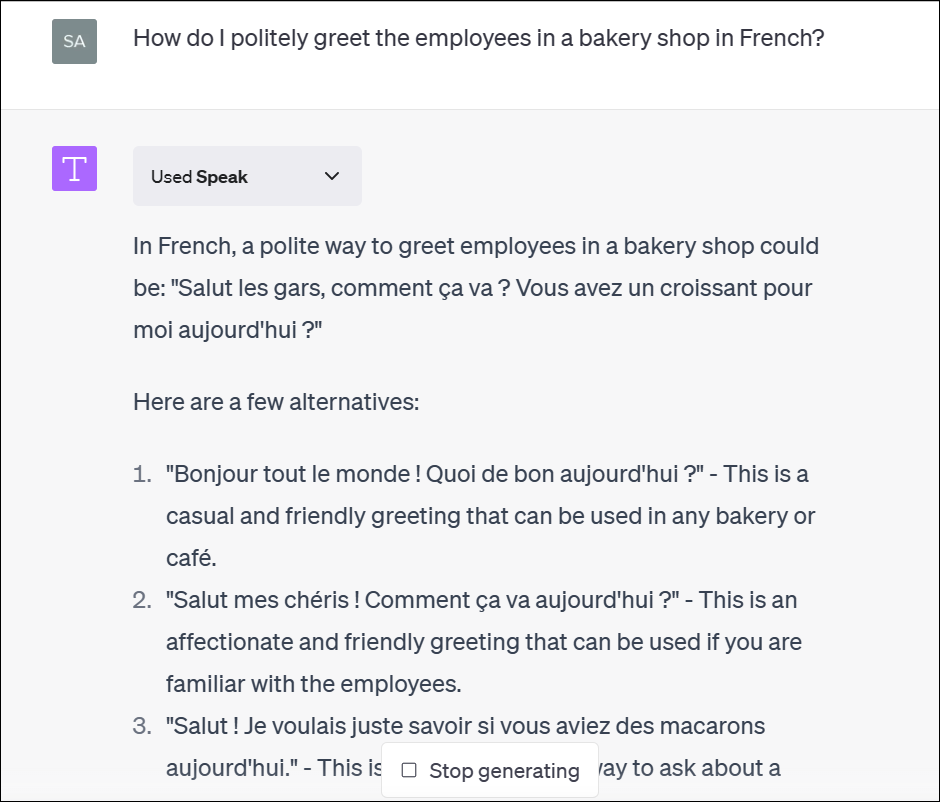
Task: Open the Used Speak dropdown box
Action: pyautogui.click(x=248, y=176)
